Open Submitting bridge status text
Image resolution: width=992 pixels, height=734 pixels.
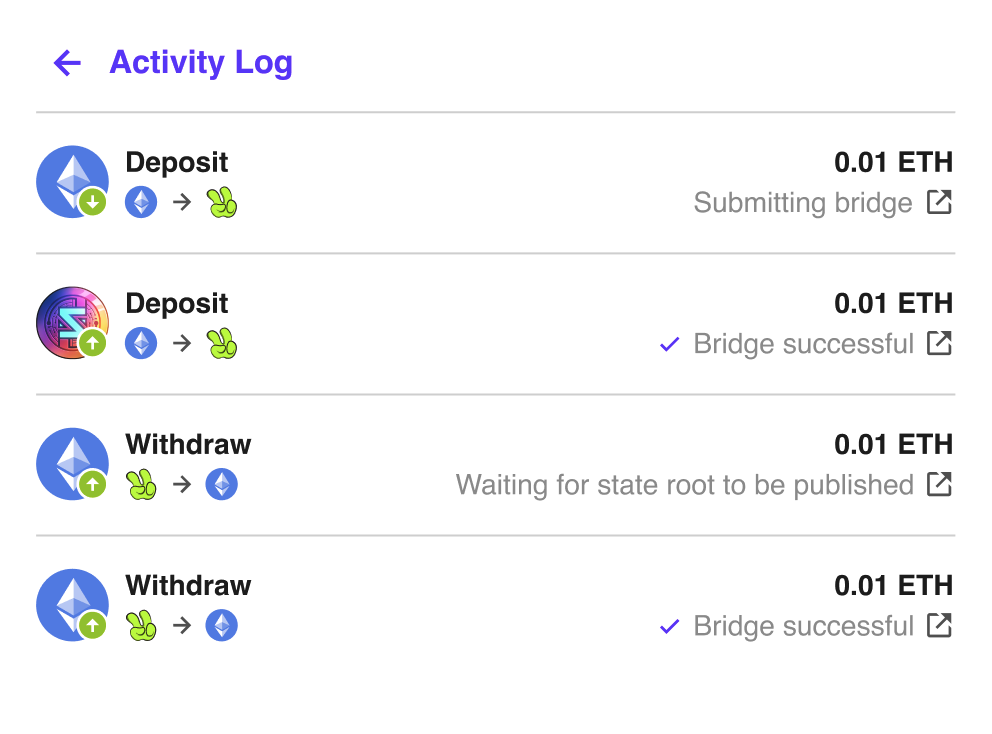click(x=803, y=203)
